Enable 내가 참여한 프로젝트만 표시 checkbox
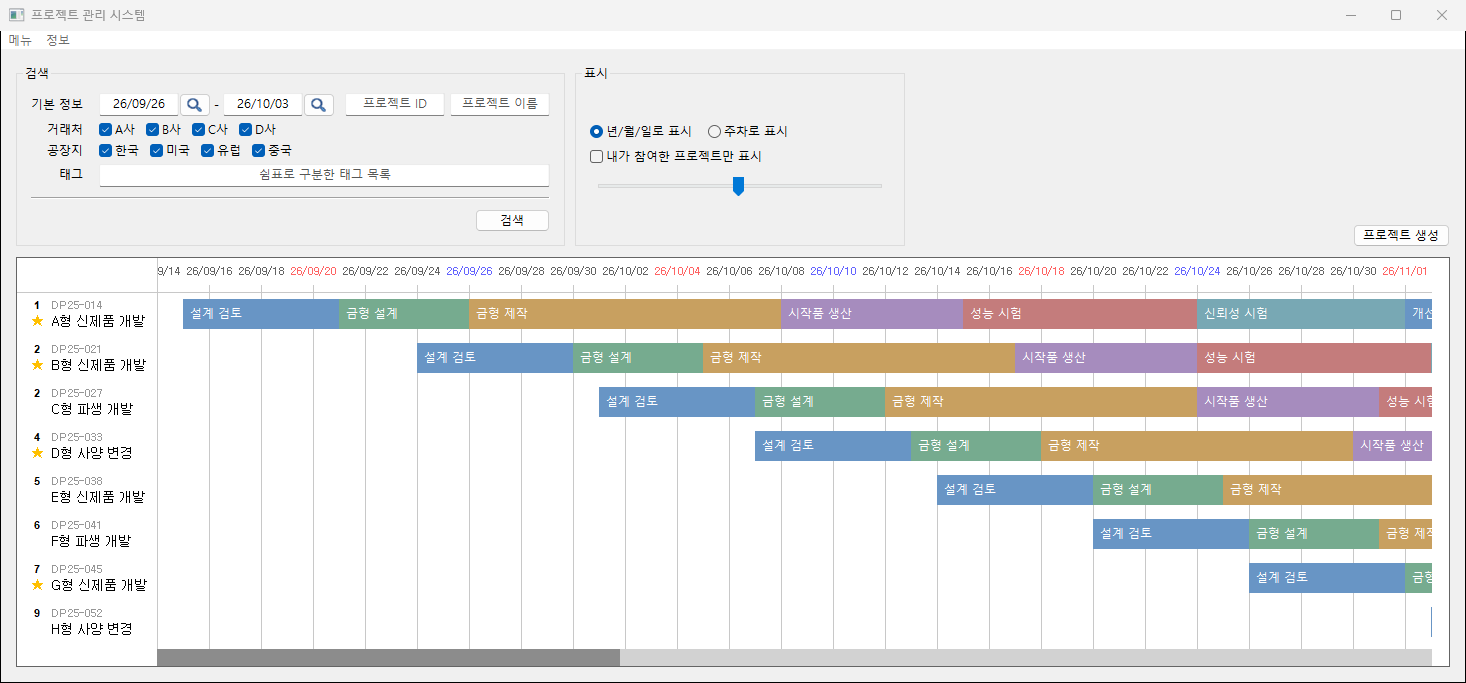 [x=597, y=156]
